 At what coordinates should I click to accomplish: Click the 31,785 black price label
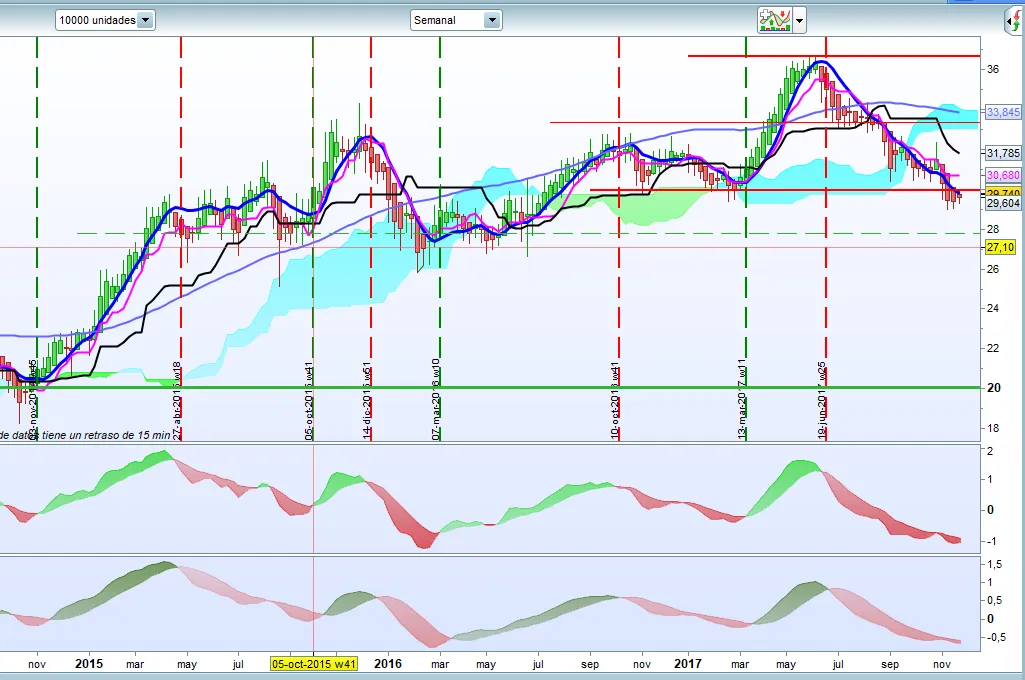(1002, 153)
